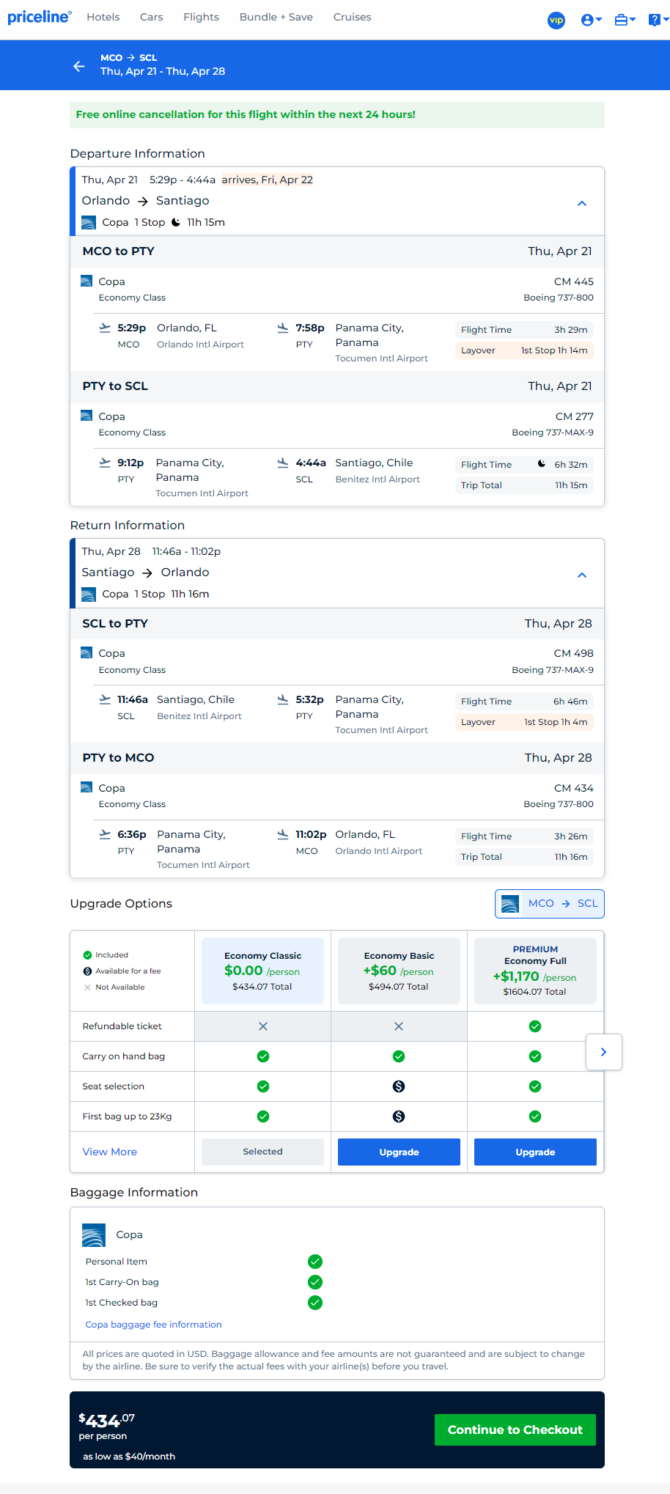Click Economy Basic seat selection fee icon

399,1086
